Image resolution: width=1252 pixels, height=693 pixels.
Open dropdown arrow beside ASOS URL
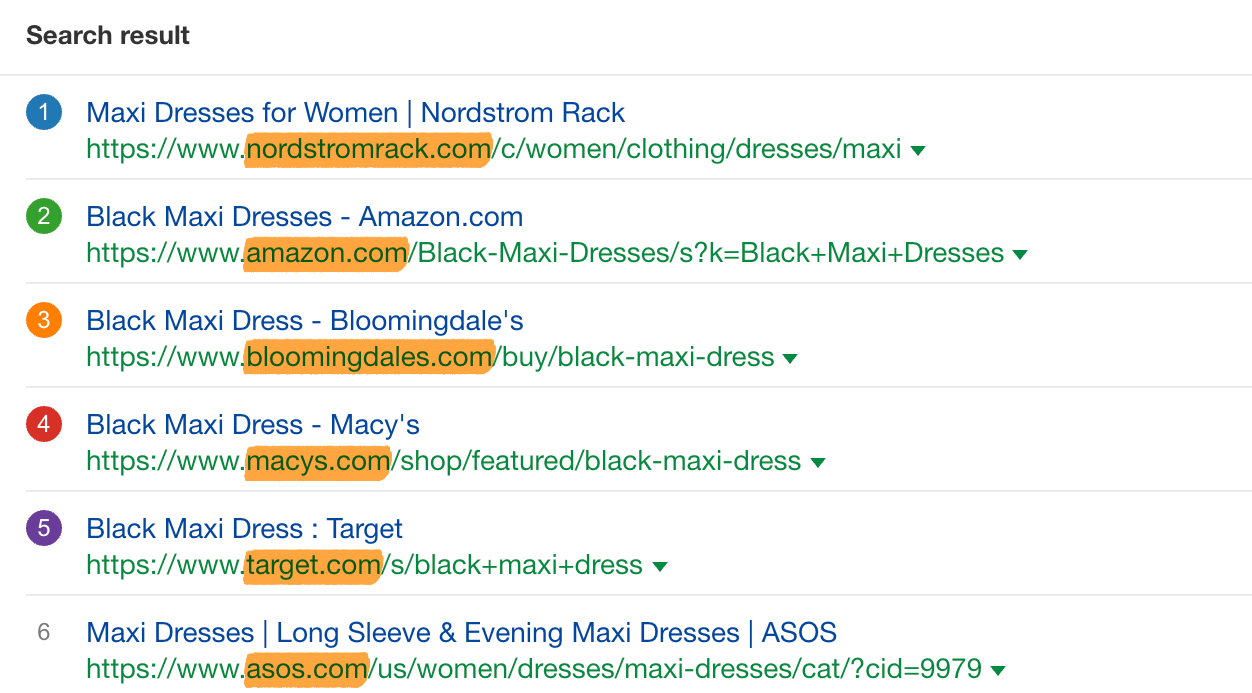(x=998, y=671)
